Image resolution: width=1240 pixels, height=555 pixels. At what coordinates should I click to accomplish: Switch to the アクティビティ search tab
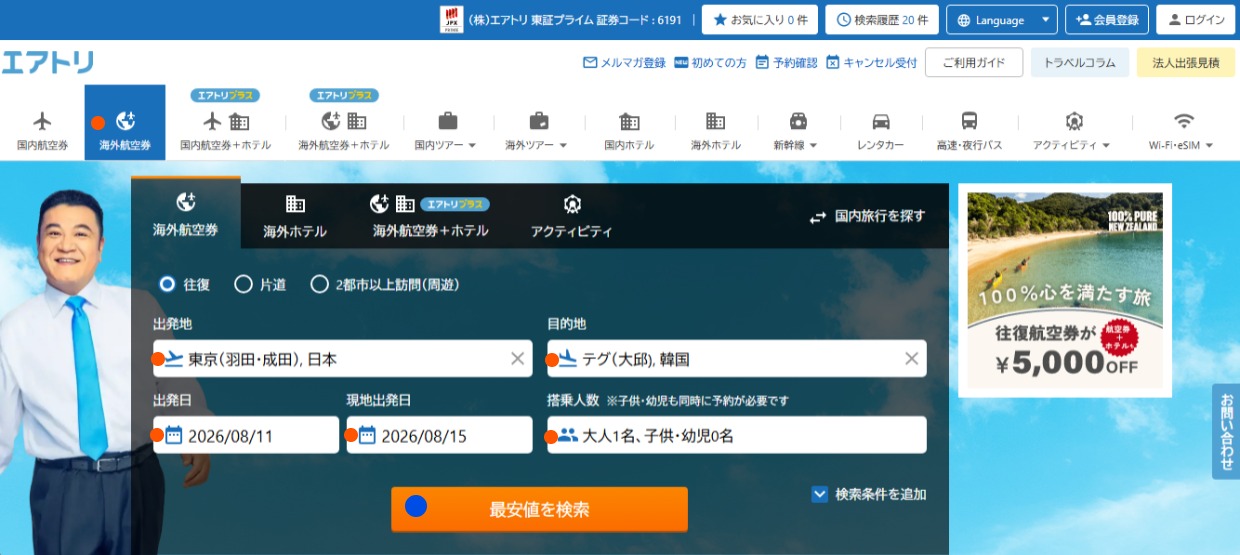tap(572, 216)
